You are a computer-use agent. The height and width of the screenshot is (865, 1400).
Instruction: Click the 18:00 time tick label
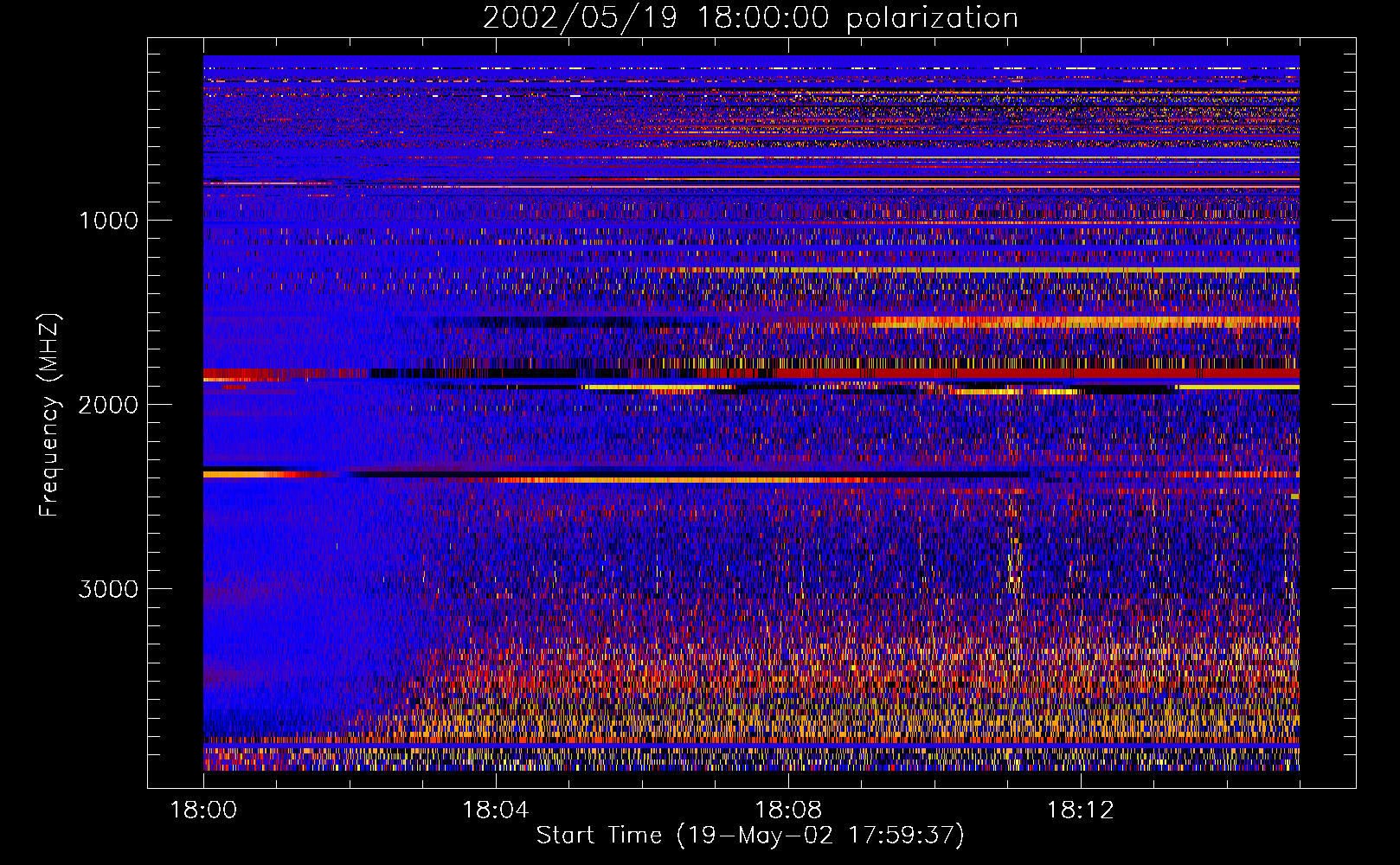pos(203,811)
